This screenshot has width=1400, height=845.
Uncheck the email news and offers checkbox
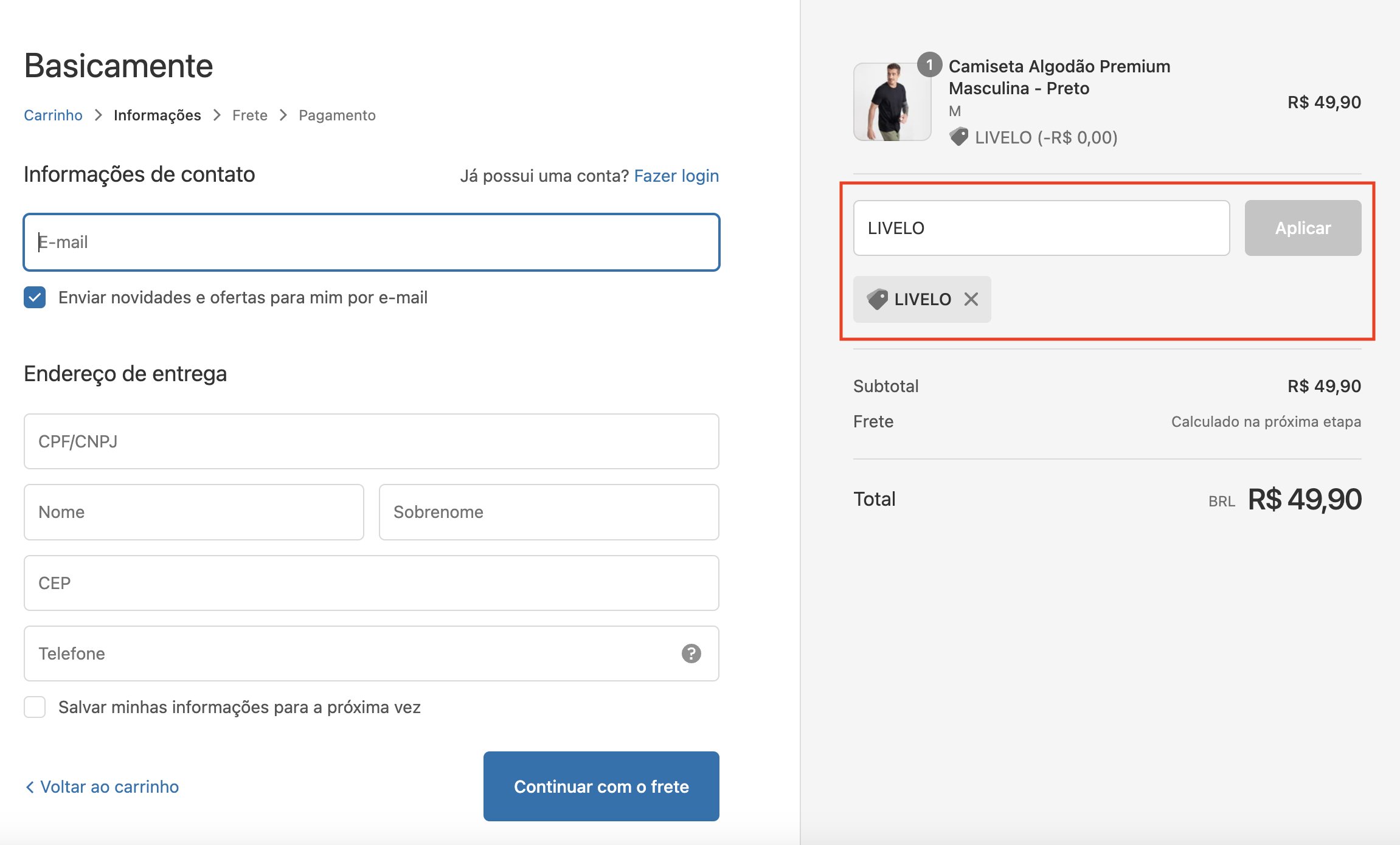point(35,297)
